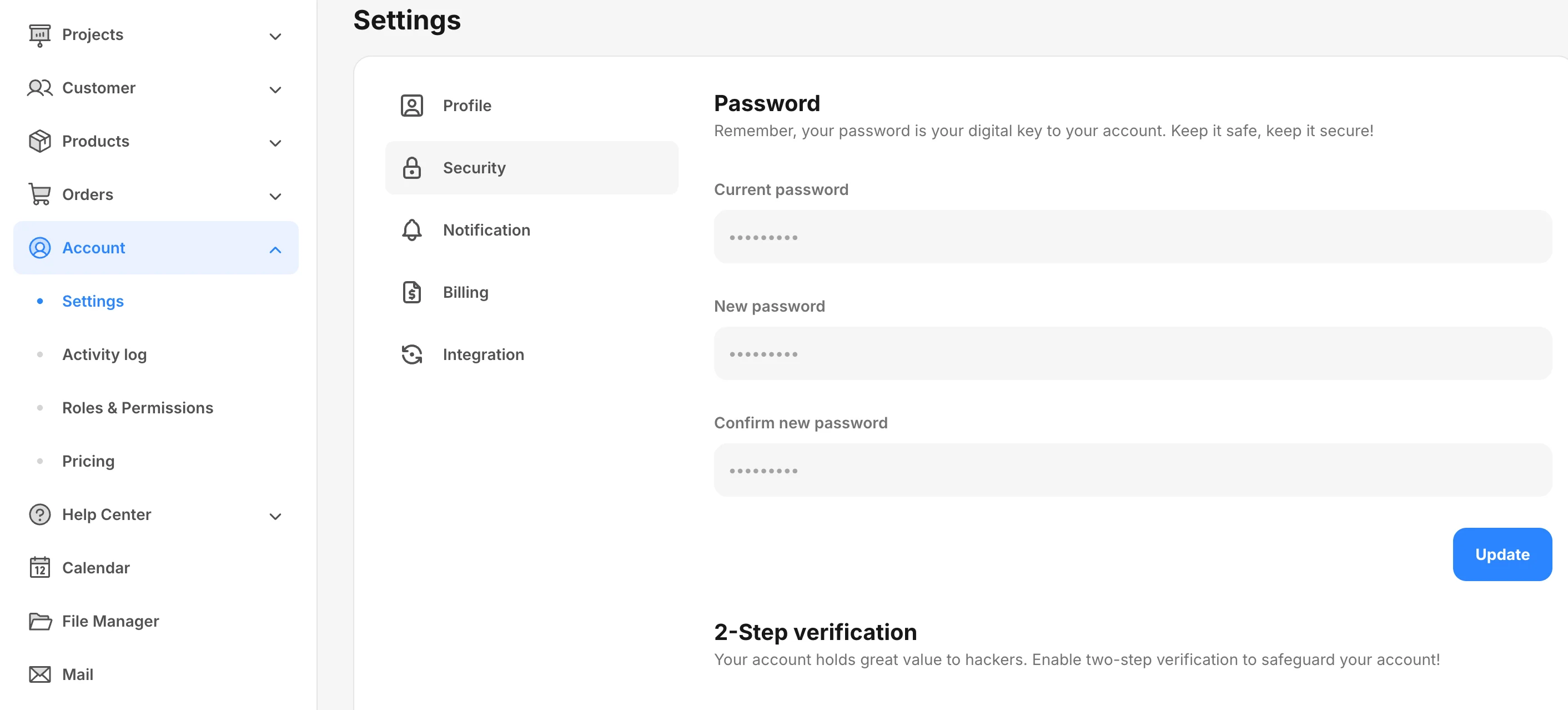Go to Activity log page
This screenshot has width=1568, height=710.
pos(104,354)
